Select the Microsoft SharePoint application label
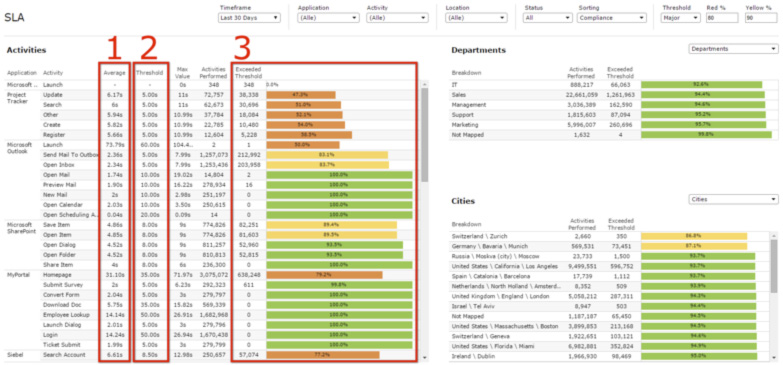Screen dimensions: 783x365 point(21,228)
